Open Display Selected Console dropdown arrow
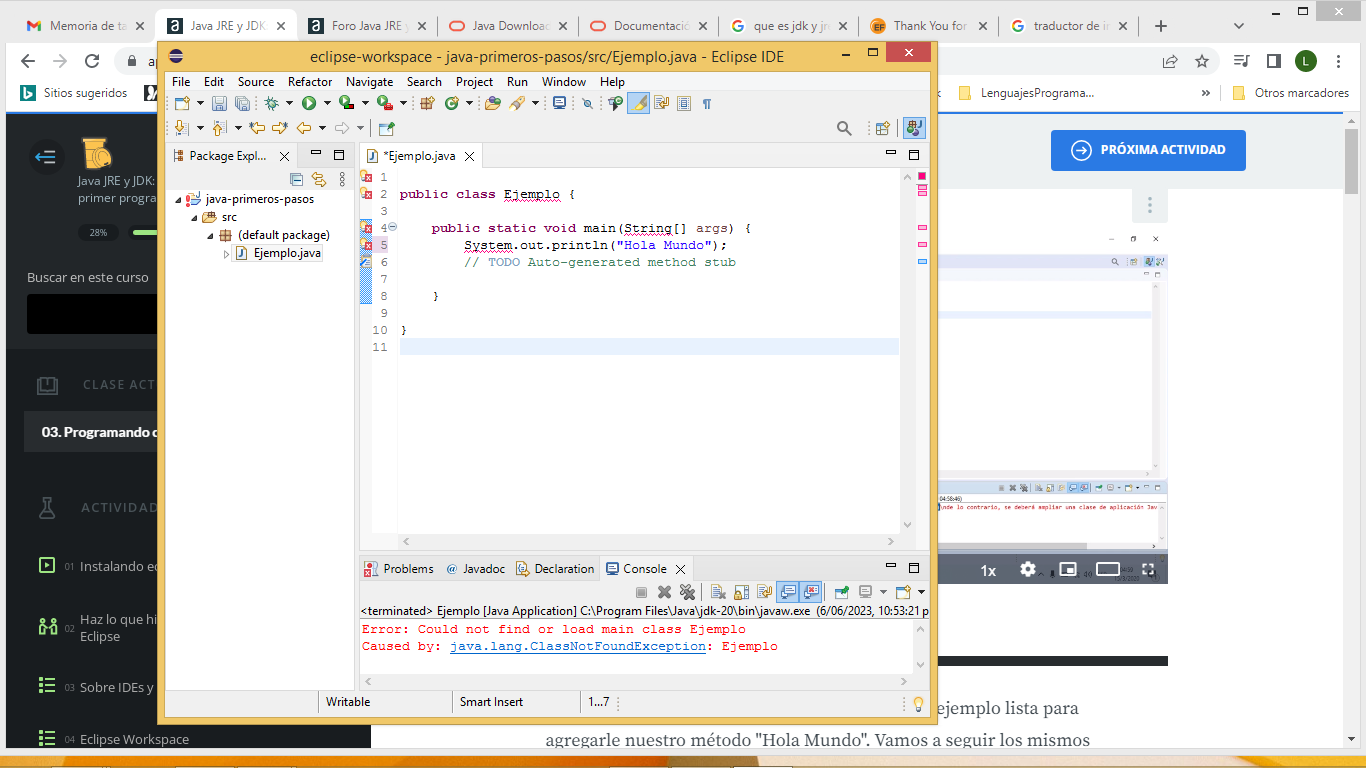This screenshot has height=768, width=1366. 883,592
